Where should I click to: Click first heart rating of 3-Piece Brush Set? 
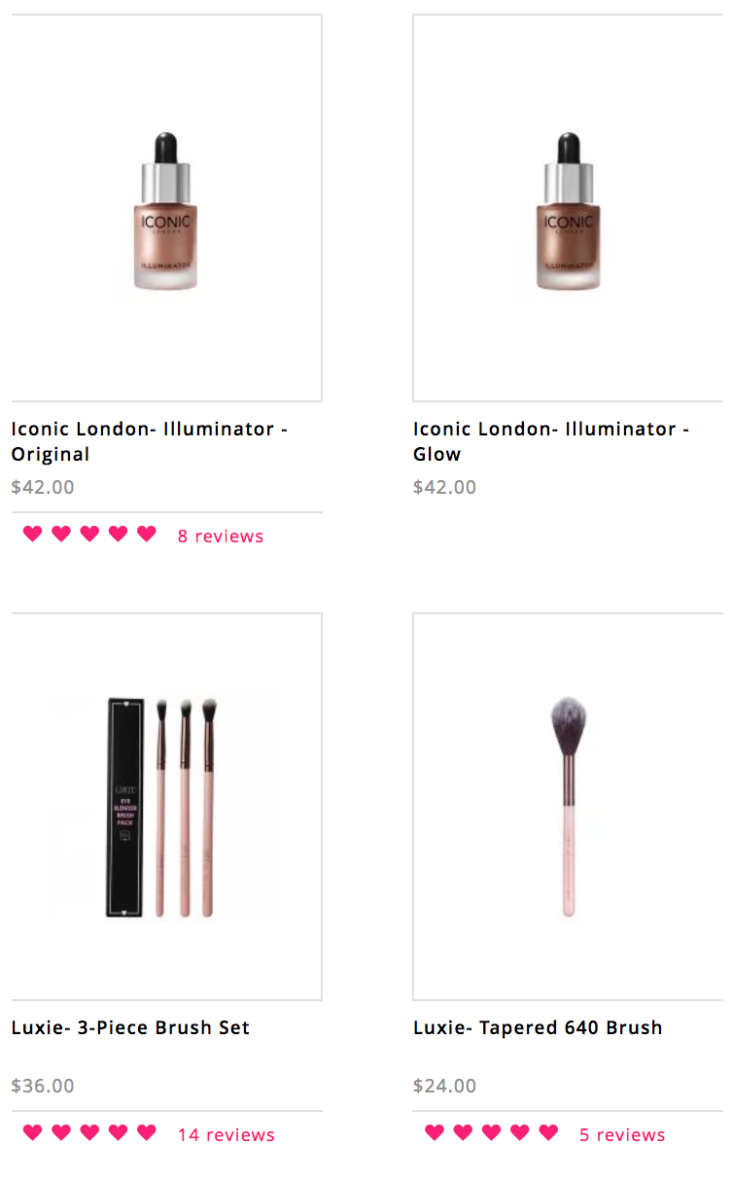32,1132
